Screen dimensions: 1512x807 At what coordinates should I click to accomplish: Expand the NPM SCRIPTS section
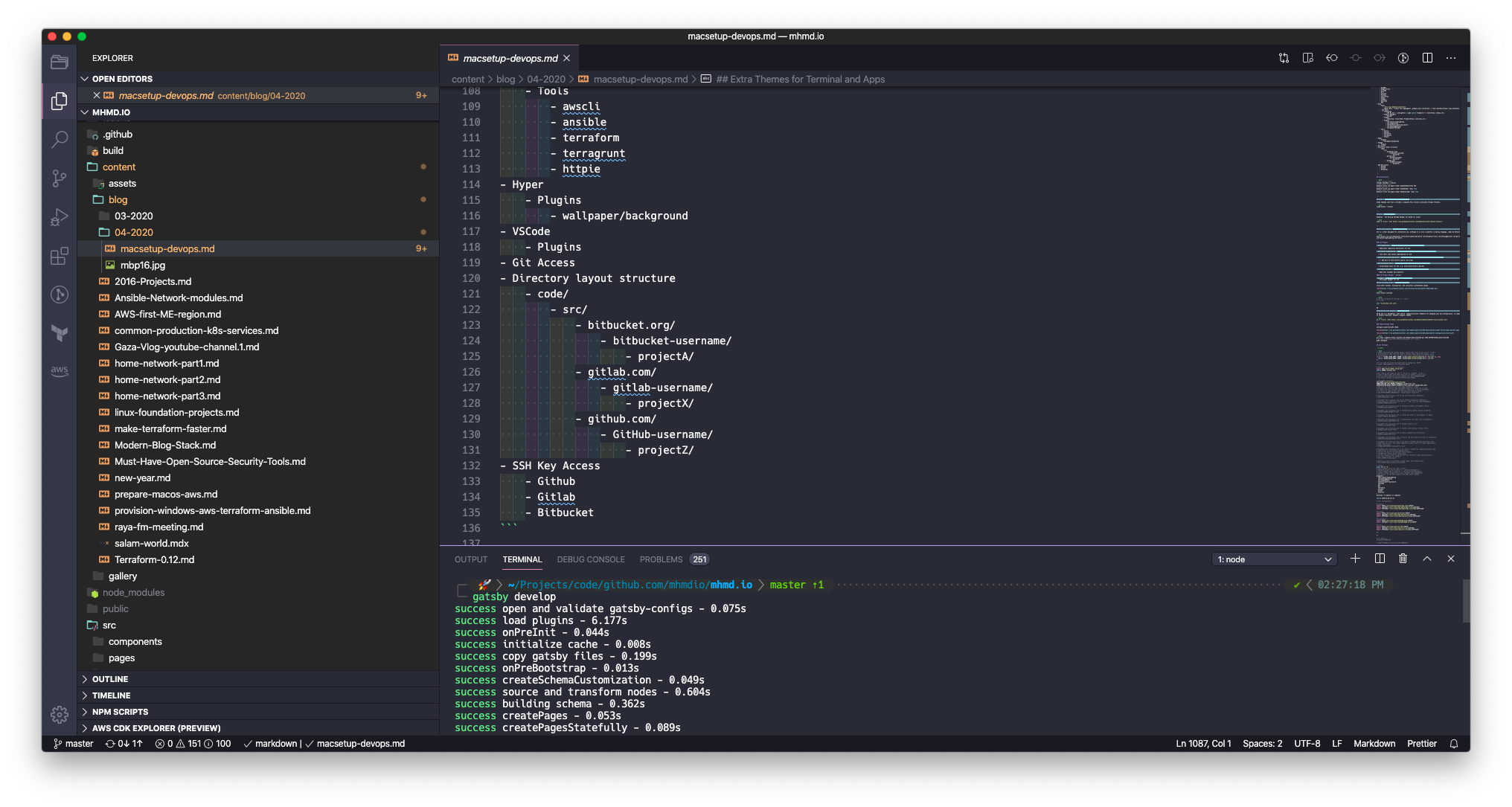pos(120,712)
